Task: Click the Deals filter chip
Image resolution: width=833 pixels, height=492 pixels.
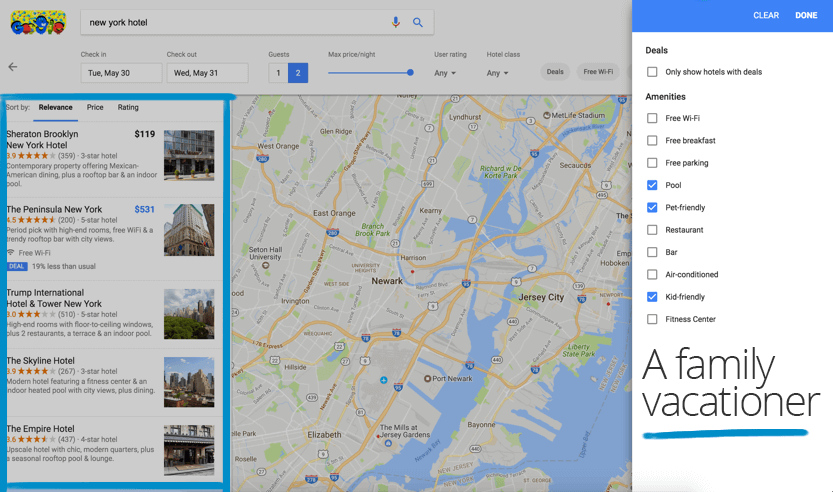Action: click(555, 72)
